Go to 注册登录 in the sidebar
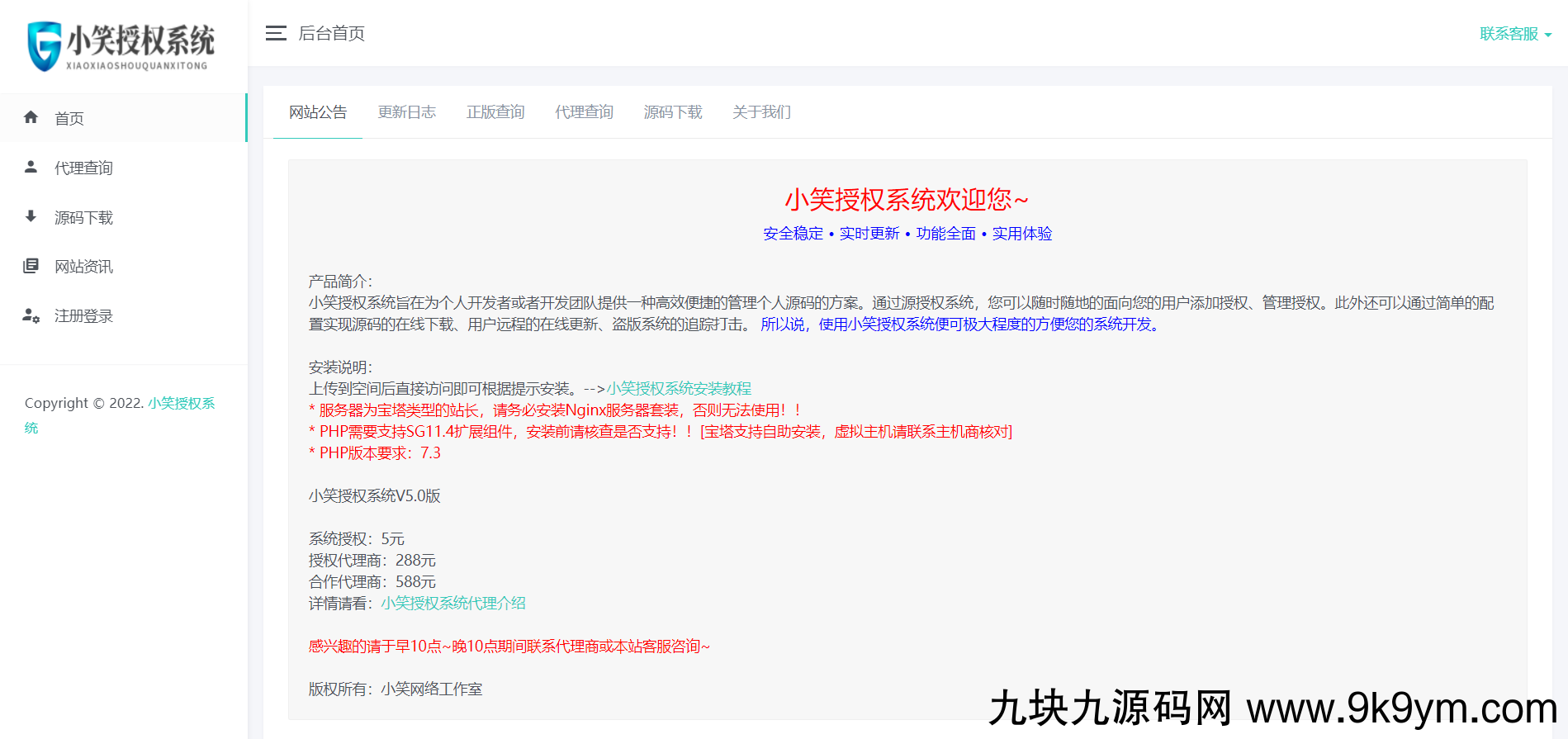 (x=83, y=316)
